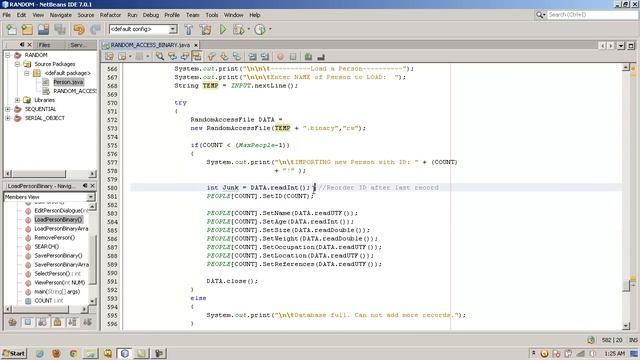Toggle Sort by Source in Navigator
Screen dimensions: 640x360
pos(87,322)
